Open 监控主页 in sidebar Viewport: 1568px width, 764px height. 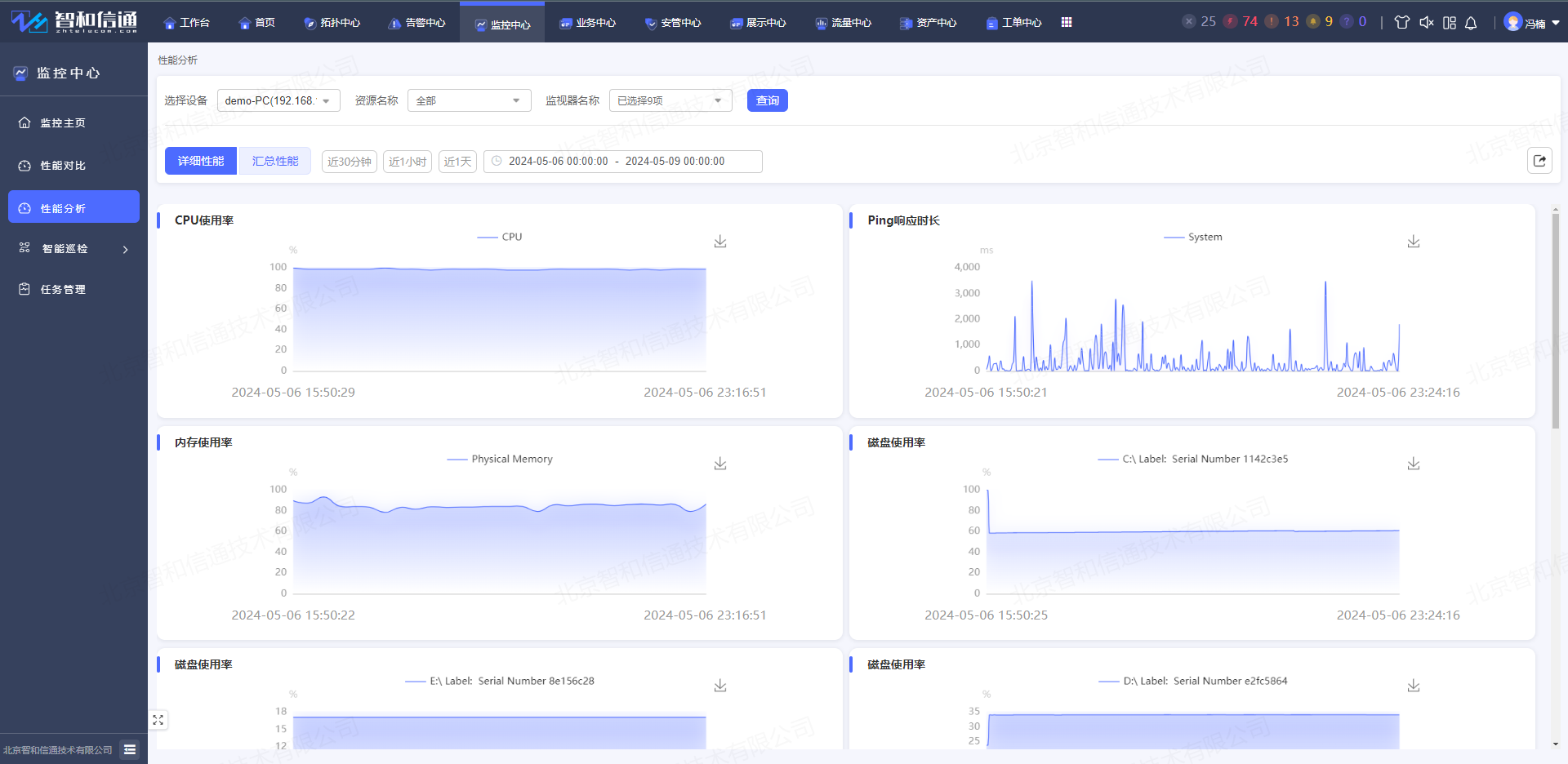(73, 122)
